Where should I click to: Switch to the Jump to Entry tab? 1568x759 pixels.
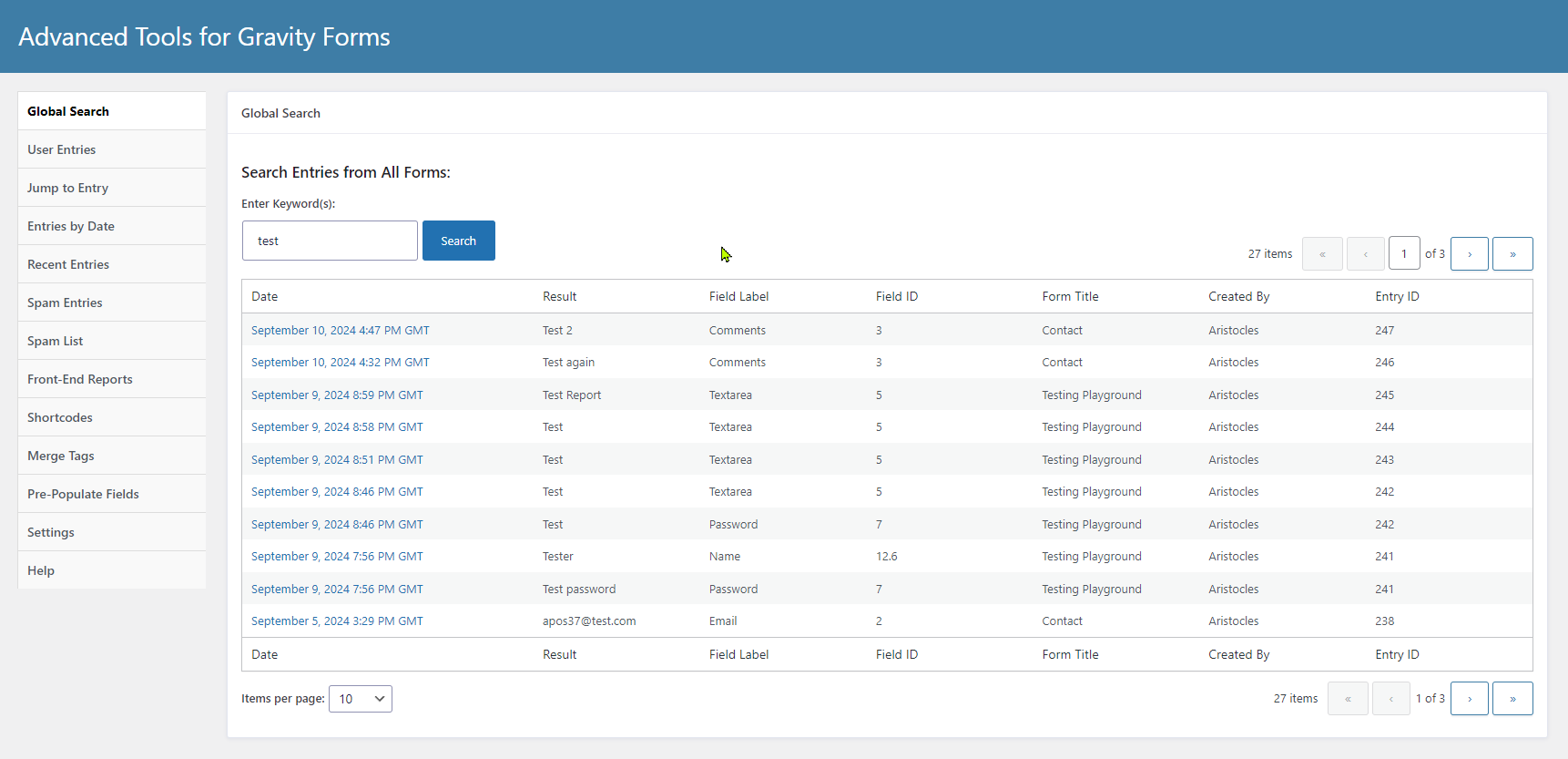(x=67, y=188)
